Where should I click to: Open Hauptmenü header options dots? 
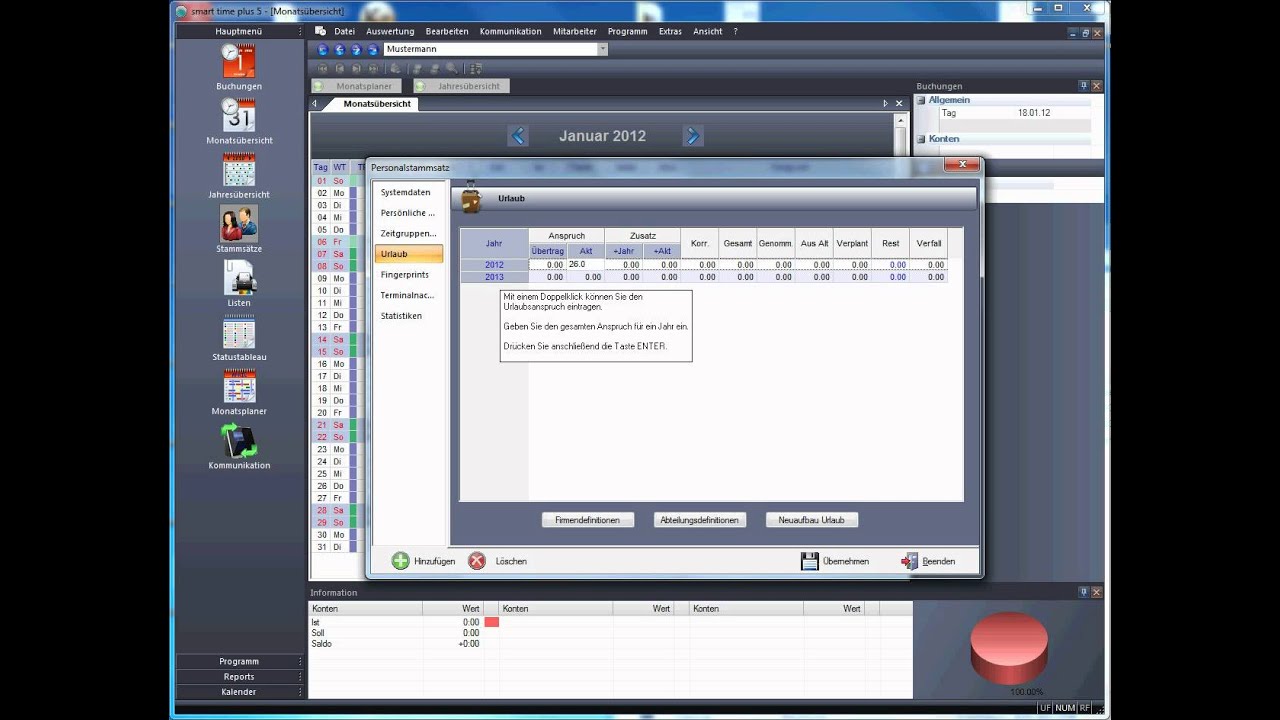click(299, 31)
